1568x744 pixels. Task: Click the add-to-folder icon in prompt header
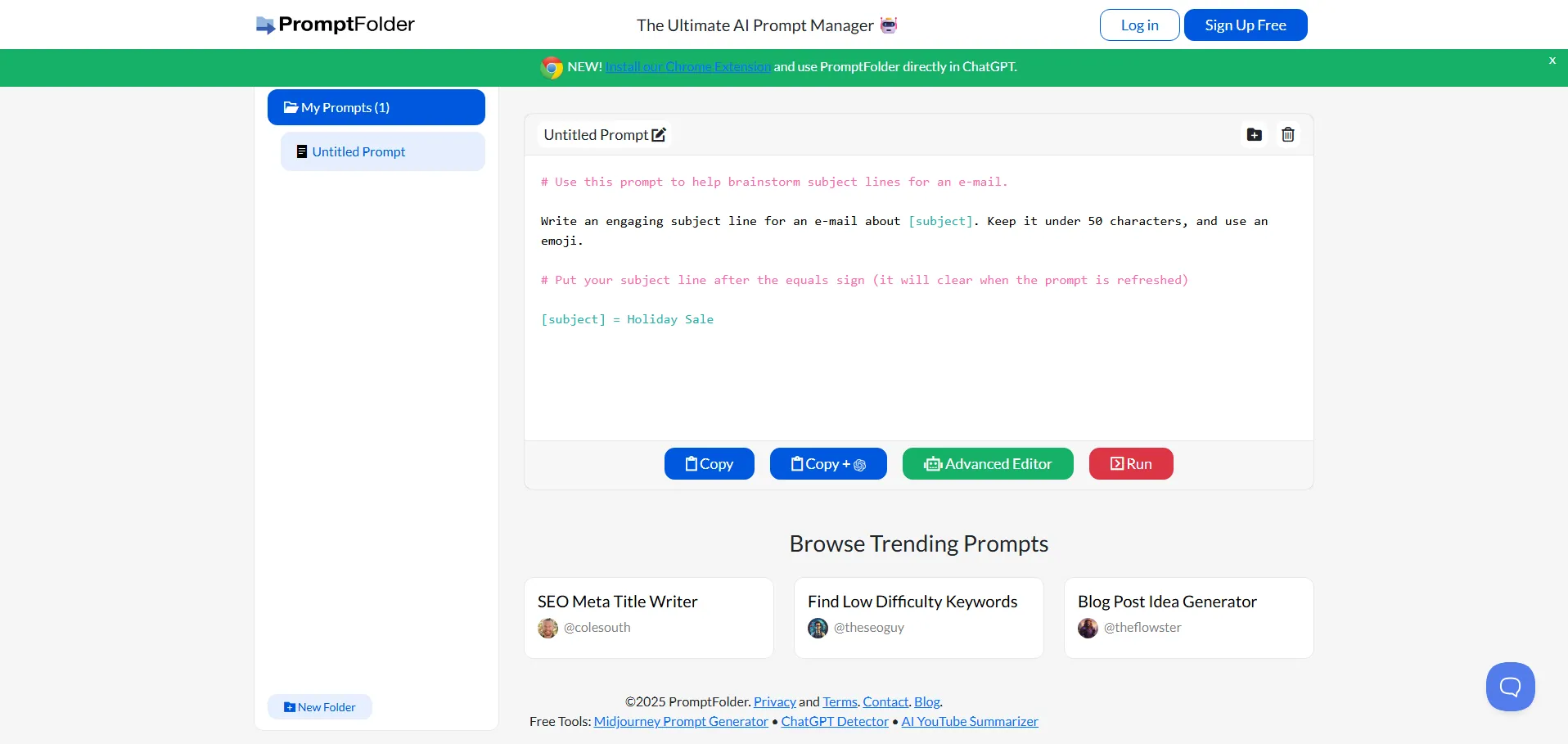pos(1254,135)
